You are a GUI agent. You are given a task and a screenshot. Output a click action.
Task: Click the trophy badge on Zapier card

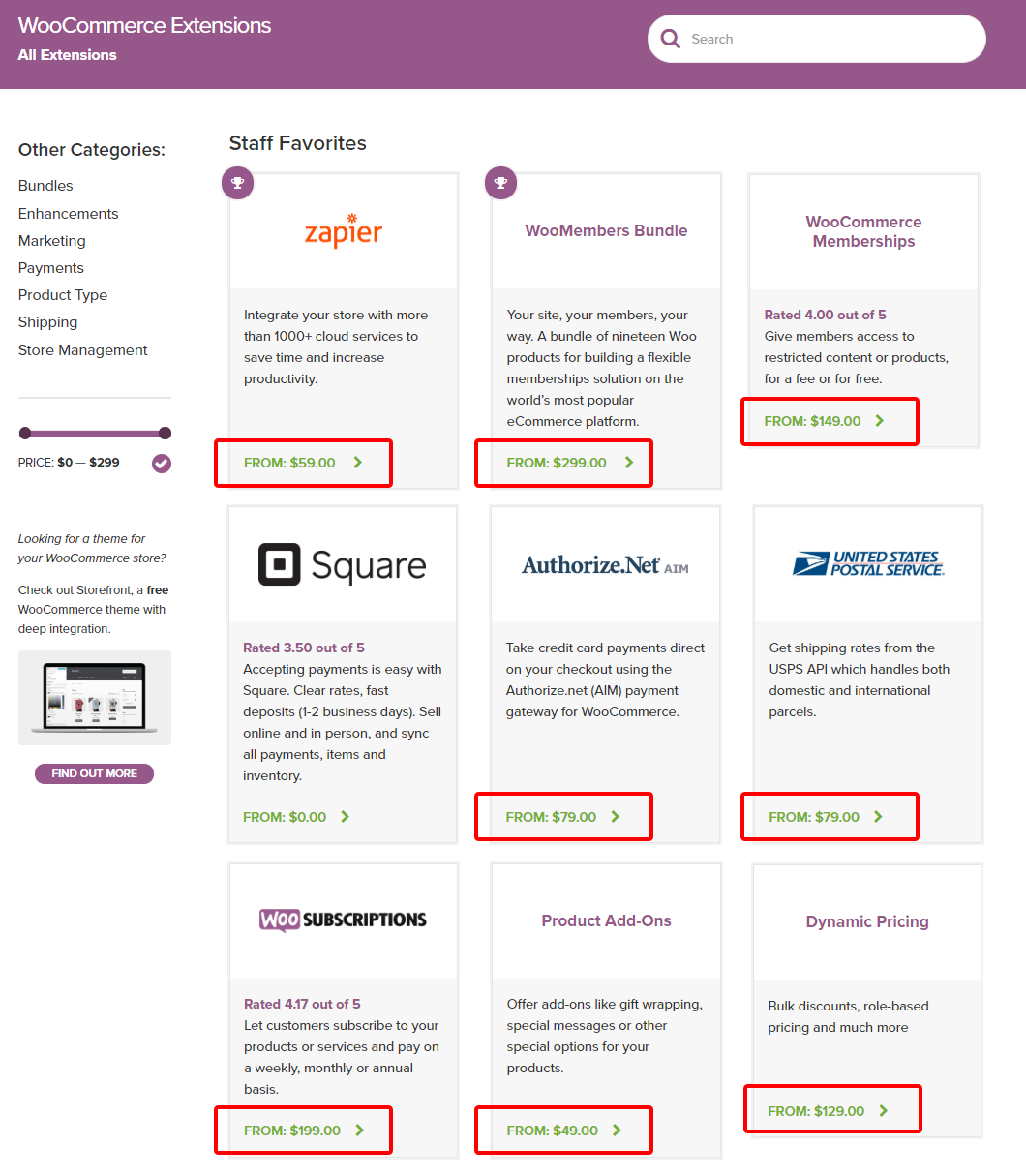[x=238, y=182]
